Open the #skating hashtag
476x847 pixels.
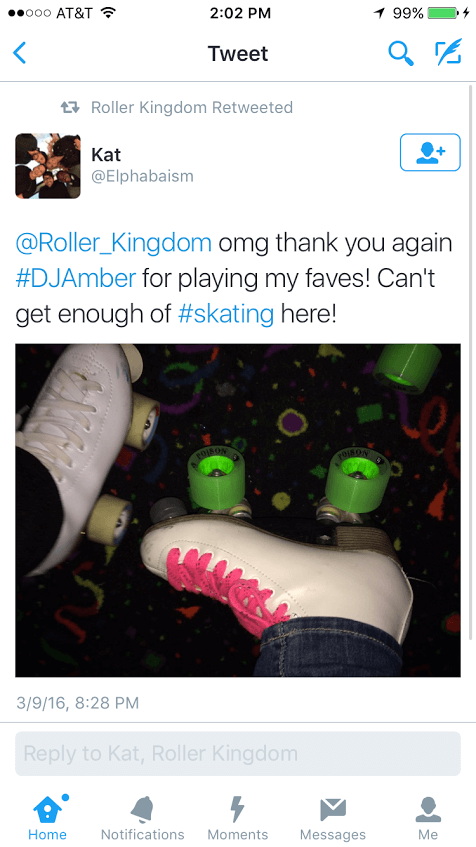[x=226, y=314]
